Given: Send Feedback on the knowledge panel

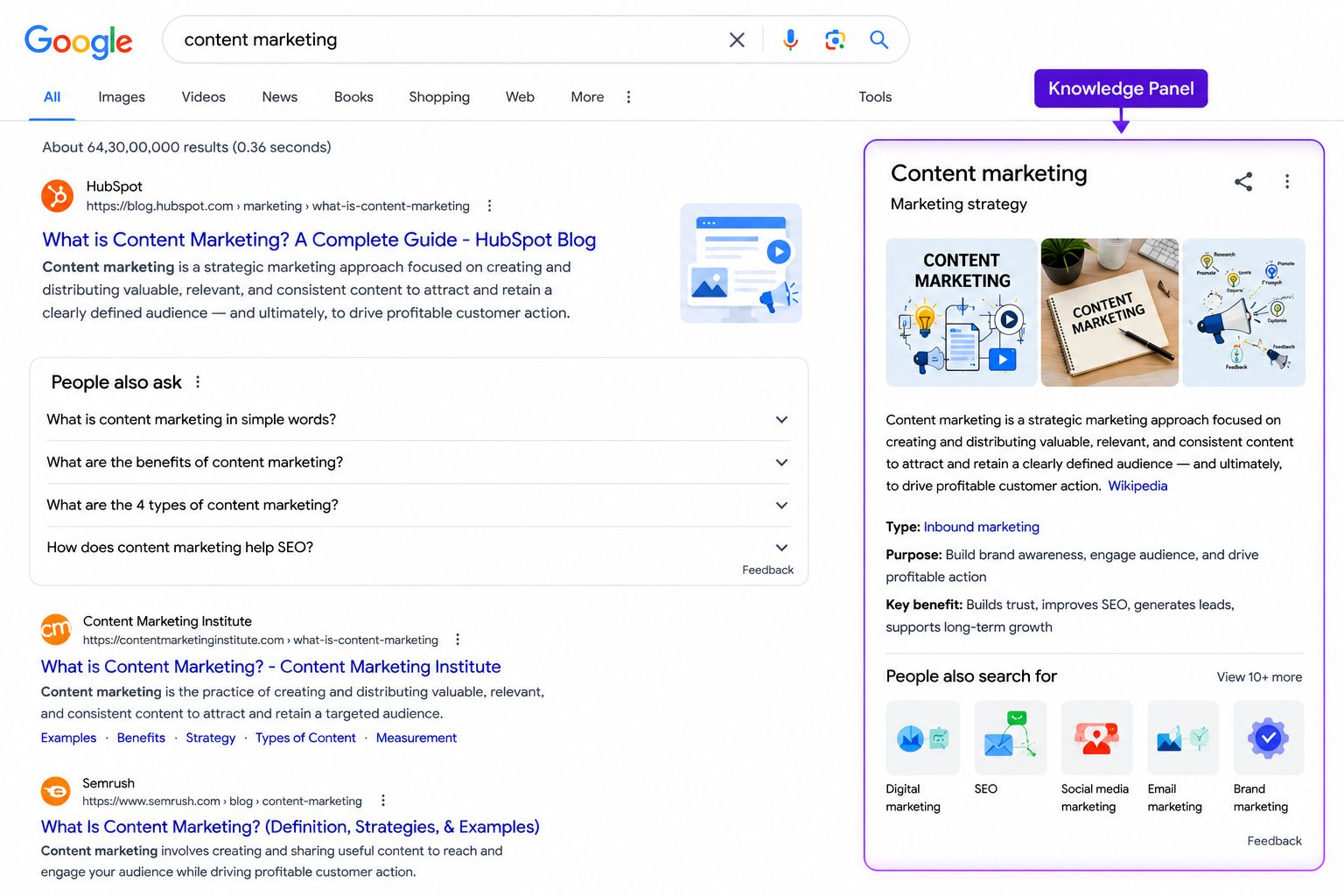Looking at the screenshot, I should point(1274,841).
